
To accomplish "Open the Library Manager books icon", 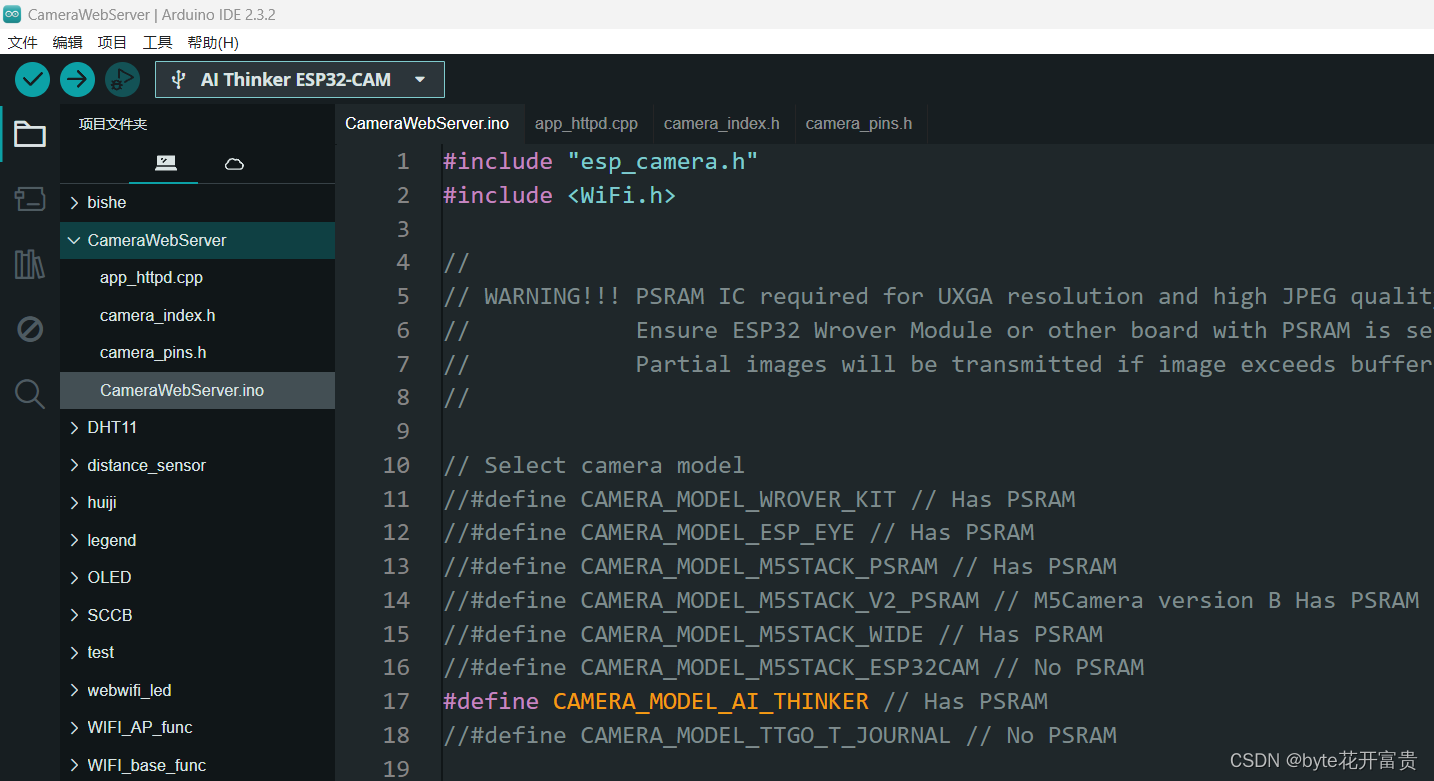I will point(30,264).
